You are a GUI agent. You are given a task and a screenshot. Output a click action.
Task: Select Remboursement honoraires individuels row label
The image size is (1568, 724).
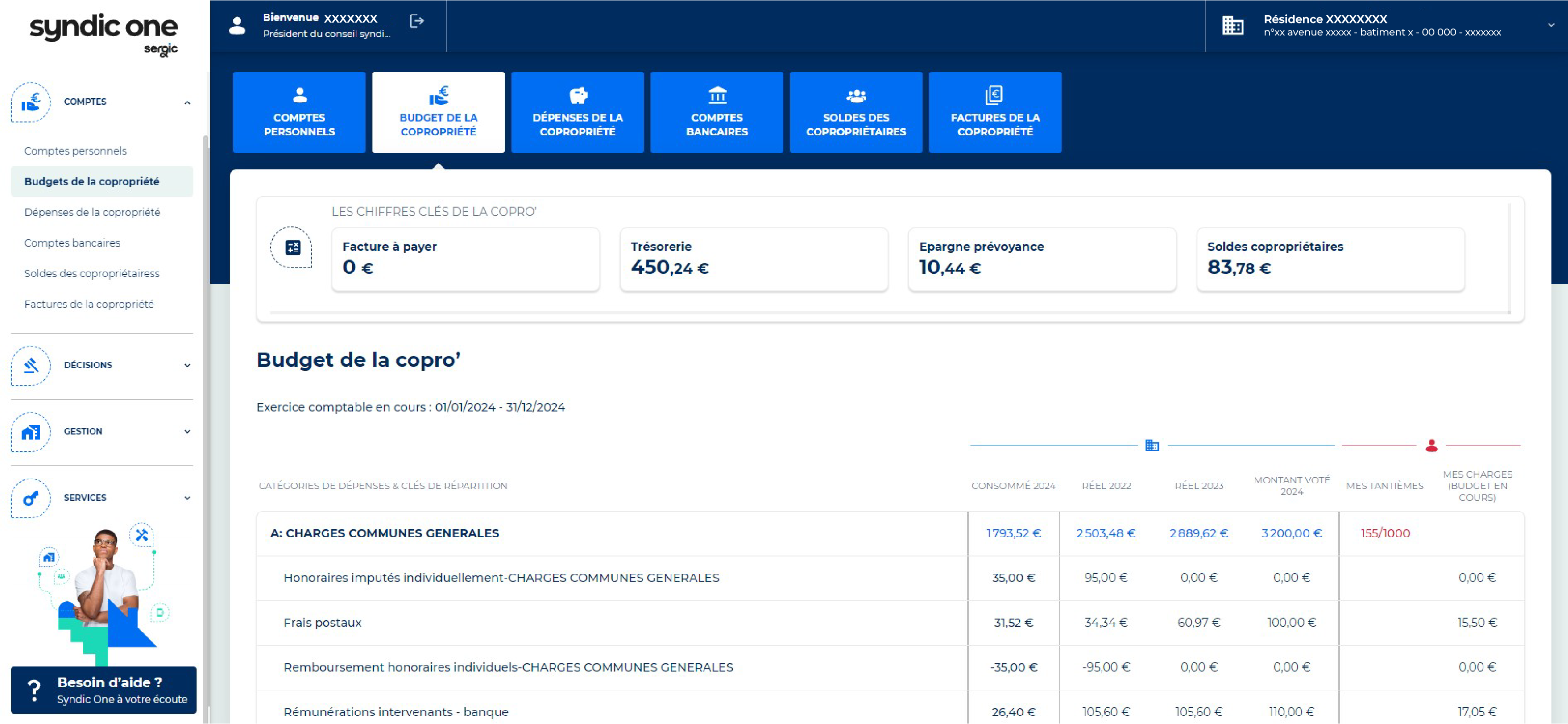508,667
